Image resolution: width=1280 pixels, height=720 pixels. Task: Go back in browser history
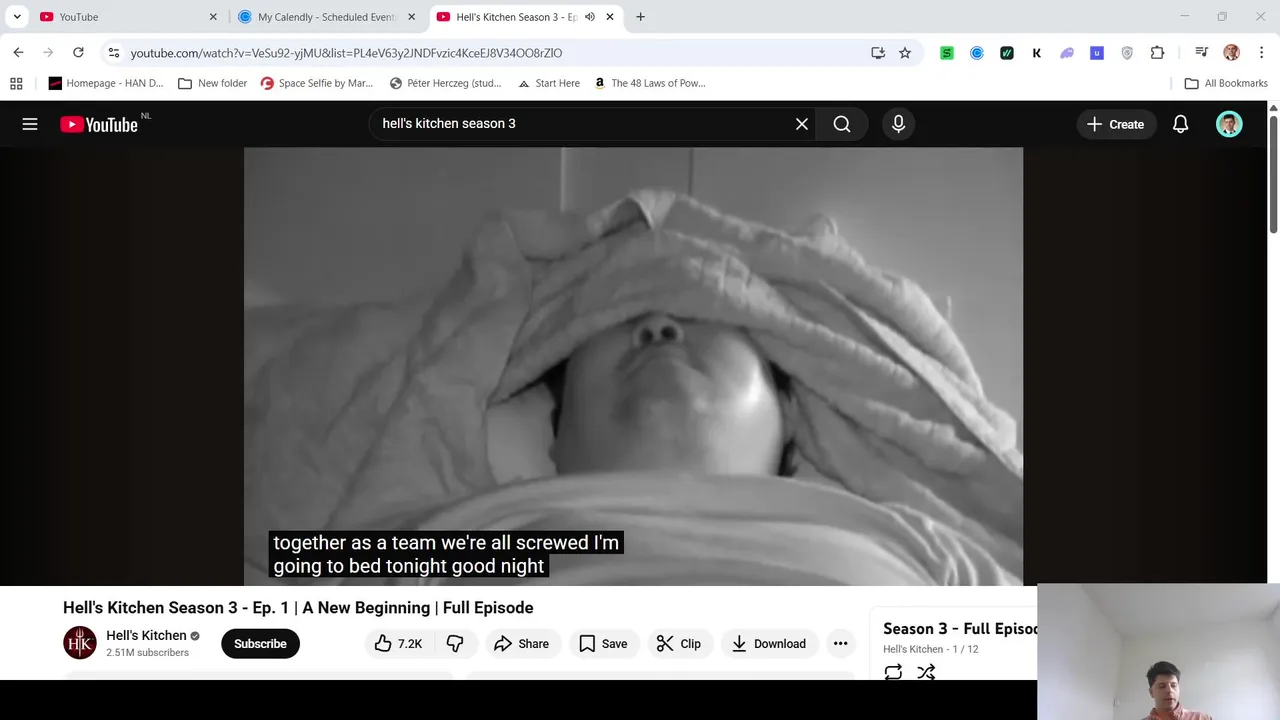[18, 53]
